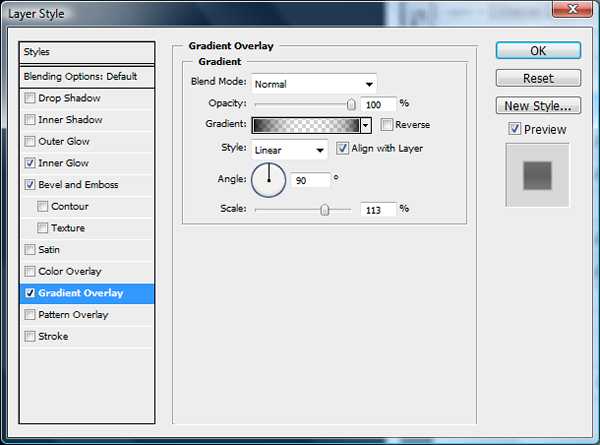
Task: Click the Reset button
Action: [x=538, y=78]
